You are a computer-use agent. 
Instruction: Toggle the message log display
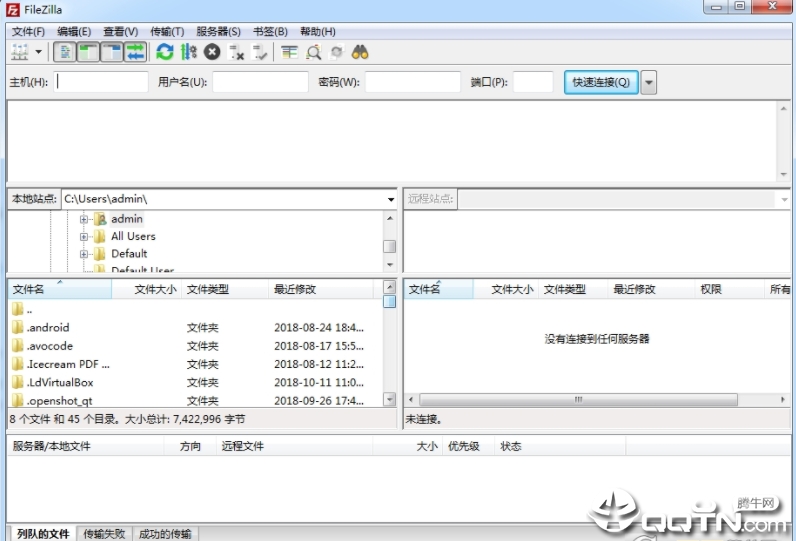point(65,52)
